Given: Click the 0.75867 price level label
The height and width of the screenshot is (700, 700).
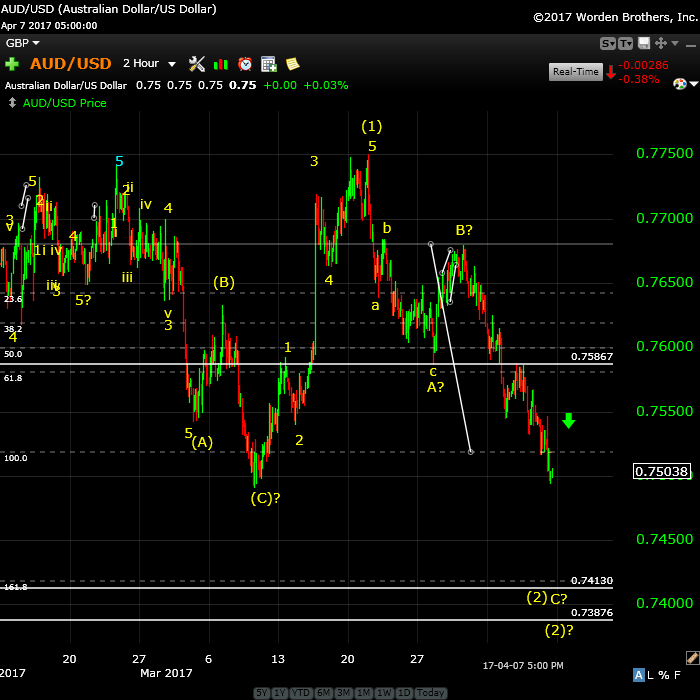Looking at the screenshot, I should 592,357.
